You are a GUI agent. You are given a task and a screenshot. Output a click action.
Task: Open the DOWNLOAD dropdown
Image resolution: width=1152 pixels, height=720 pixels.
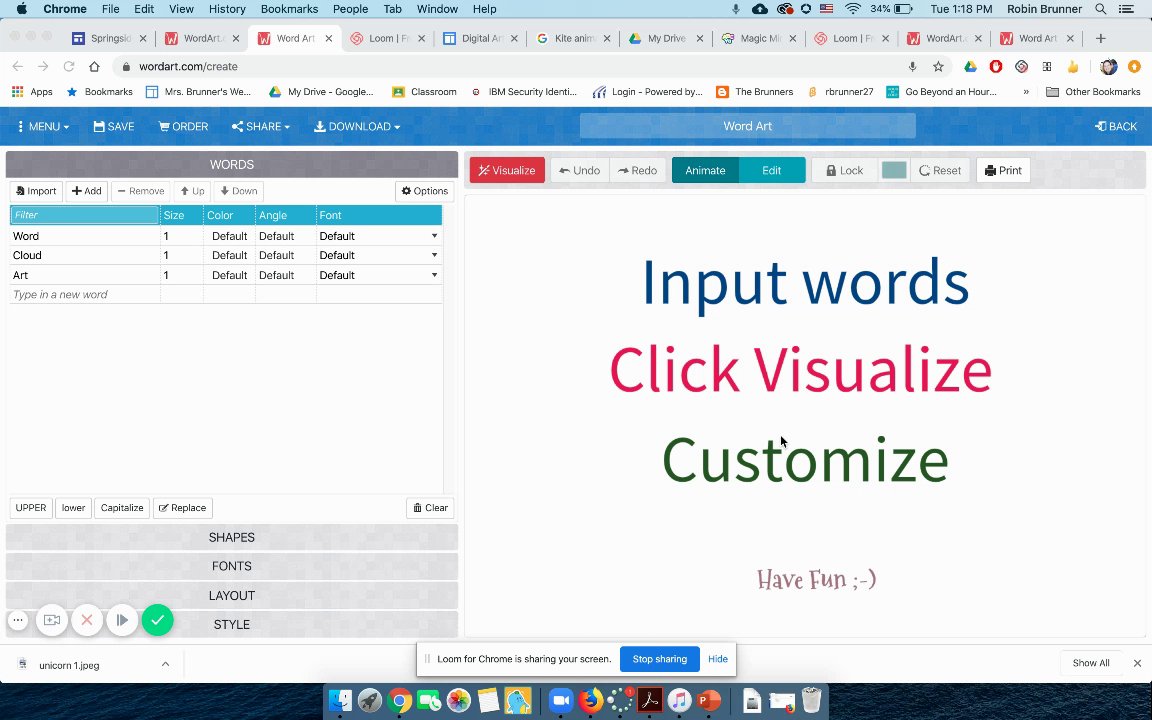coord(357,126)
